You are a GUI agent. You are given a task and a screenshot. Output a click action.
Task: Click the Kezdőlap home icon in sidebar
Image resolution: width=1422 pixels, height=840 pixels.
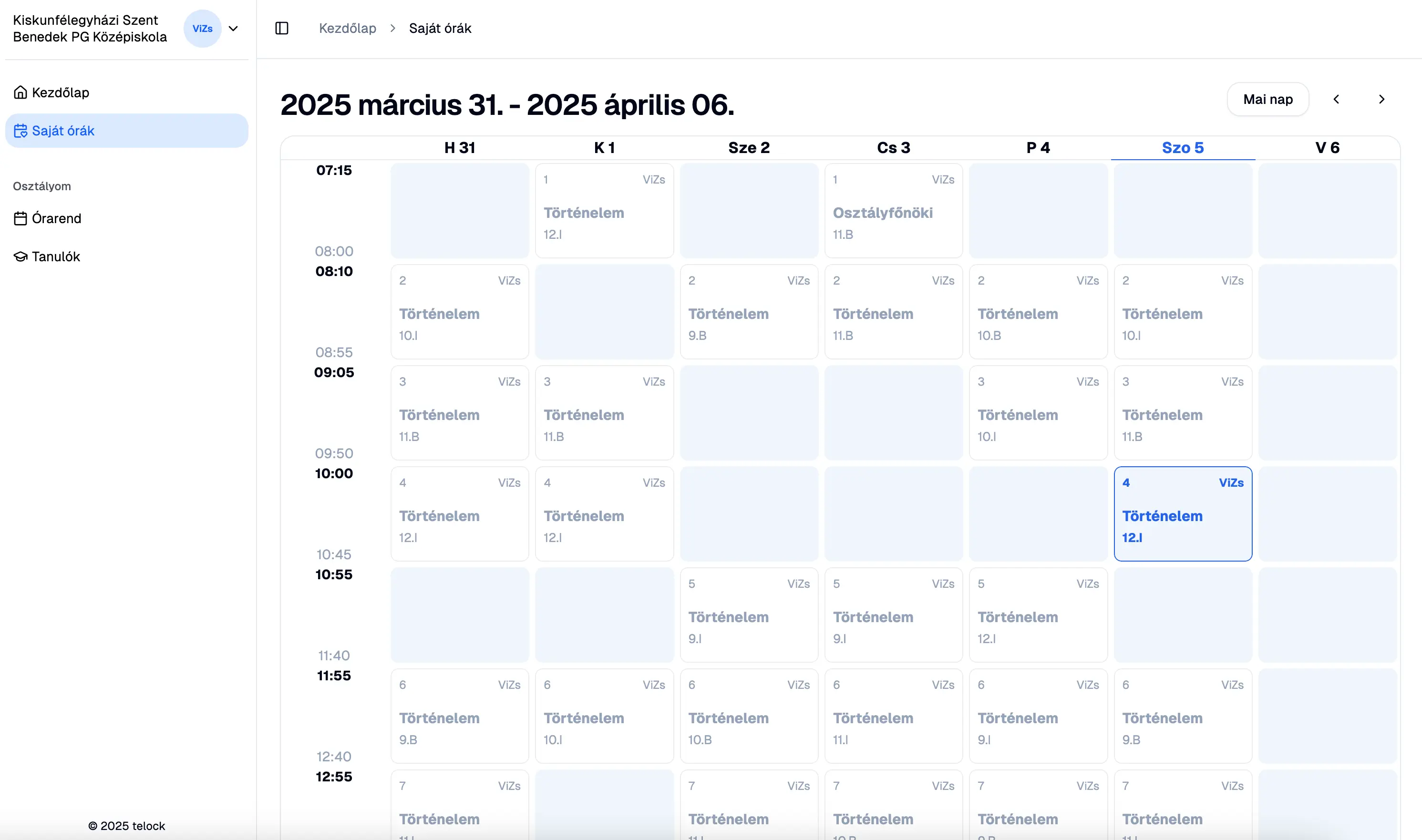coord(21,92)
